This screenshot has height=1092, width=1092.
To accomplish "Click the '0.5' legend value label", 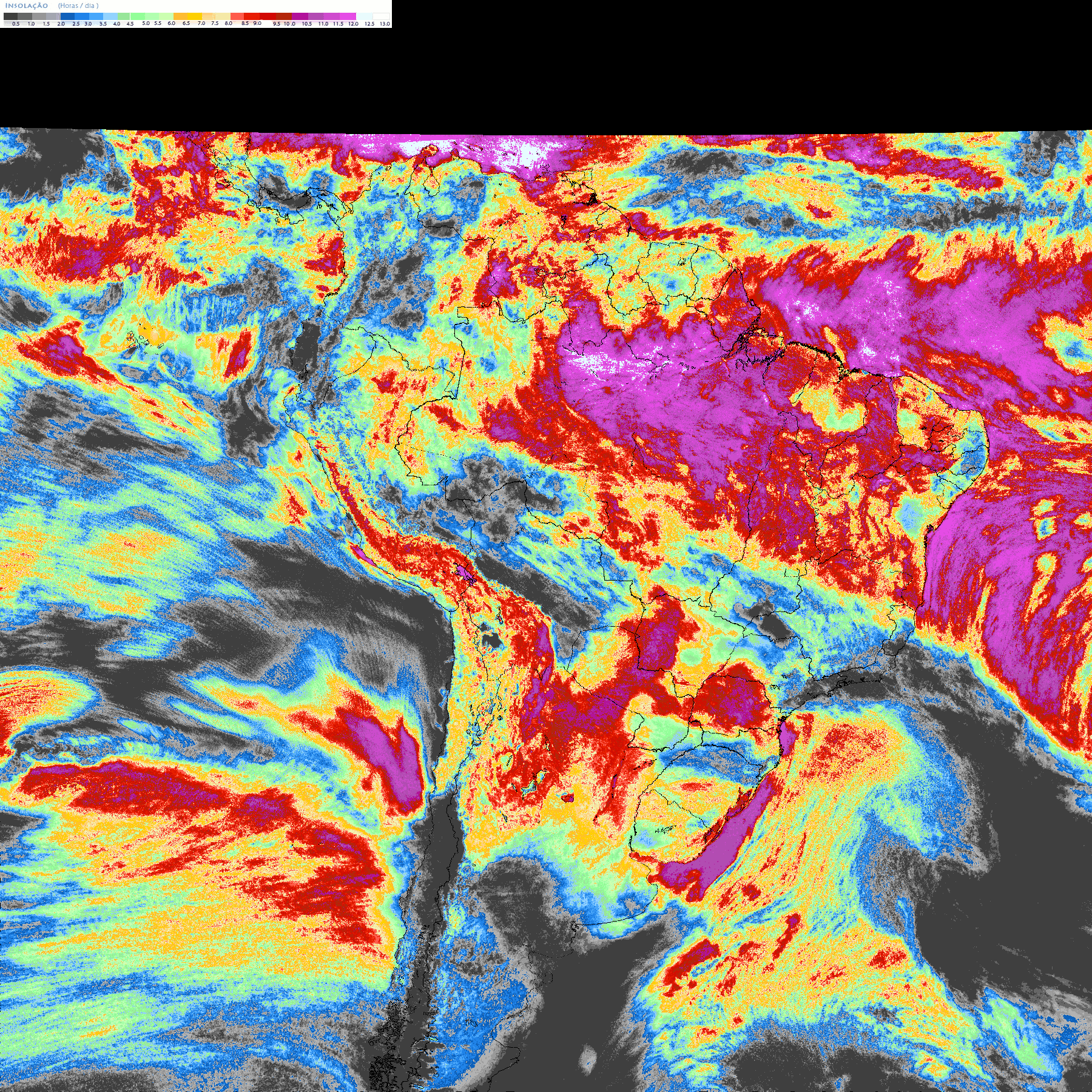I will tap(16, 24).
